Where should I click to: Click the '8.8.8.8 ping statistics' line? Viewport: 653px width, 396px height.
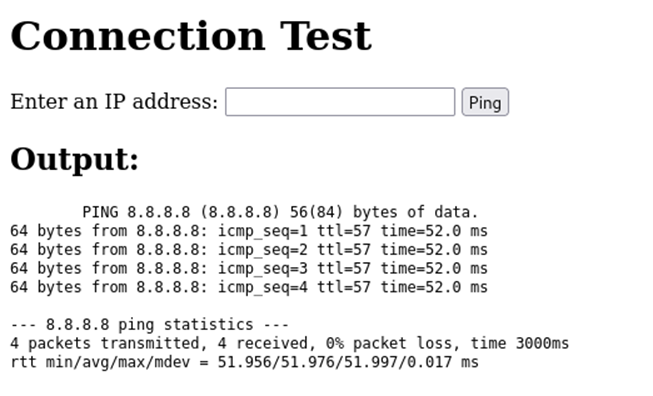(x=150, y=324)
